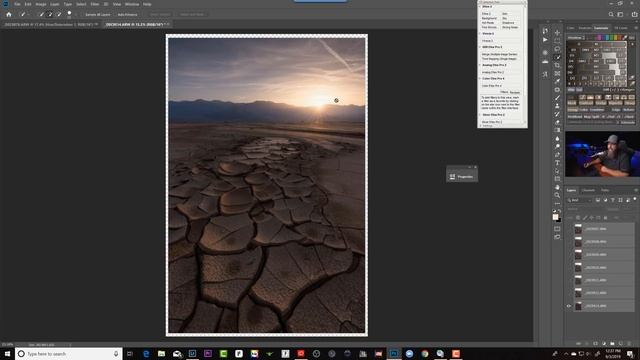
Task: Collapse Analog Efex Pro 2 section
Action: coord(480,65)
